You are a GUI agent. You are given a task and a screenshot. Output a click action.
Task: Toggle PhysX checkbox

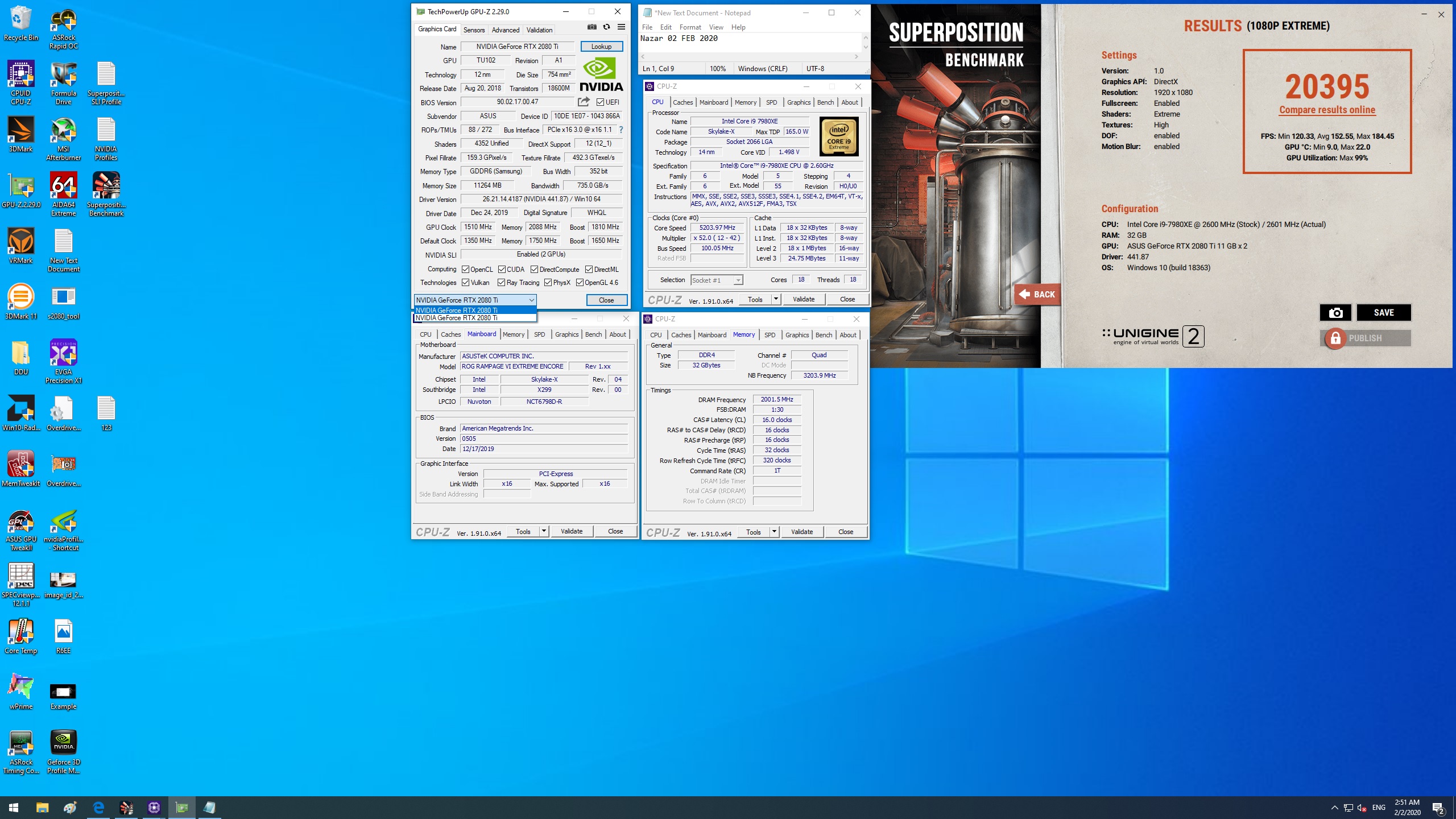pos(548,283)
